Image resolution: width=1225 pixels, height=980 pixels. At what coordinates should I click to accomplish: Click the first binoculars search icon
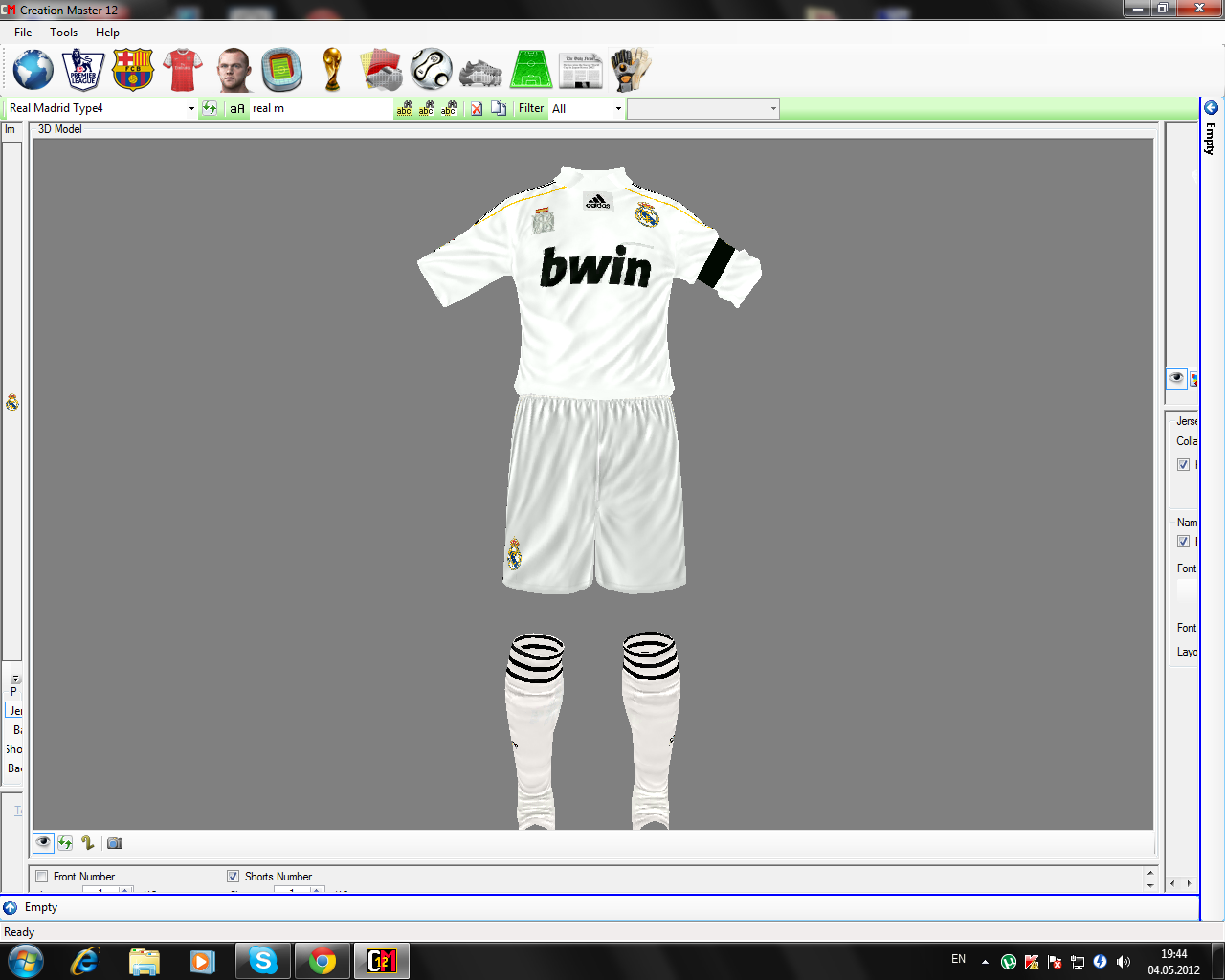405,109
